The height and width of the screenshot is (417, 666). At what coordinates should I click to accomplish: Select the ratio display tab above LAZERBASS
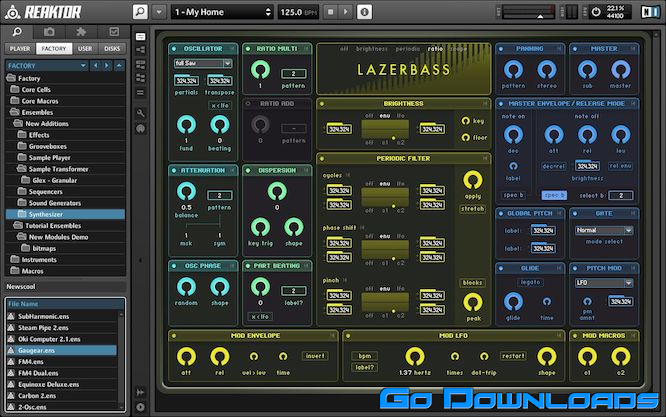point(435,49)
